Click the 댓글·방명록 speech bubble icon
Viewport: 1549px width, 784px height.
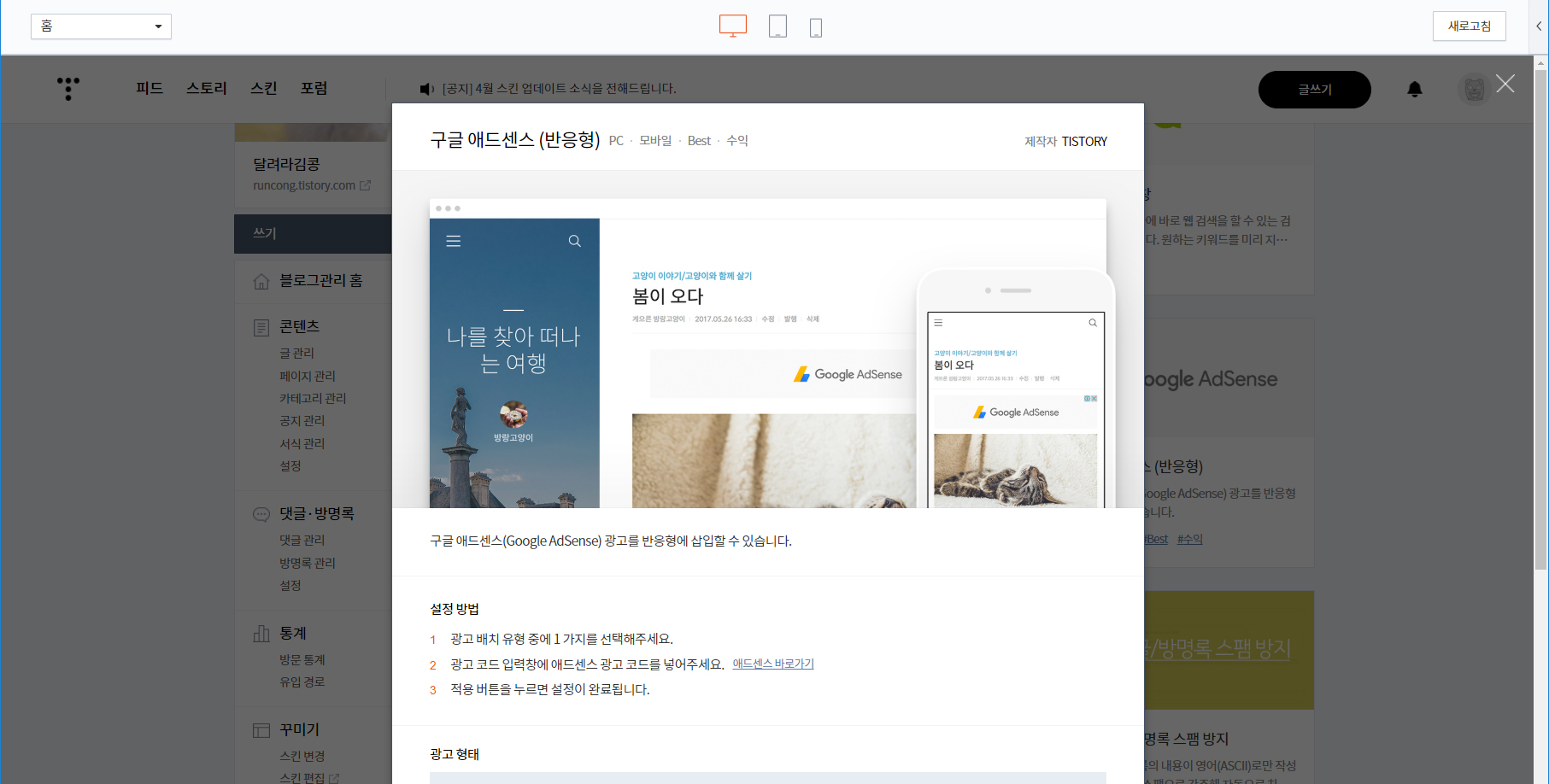coord(261,515)
